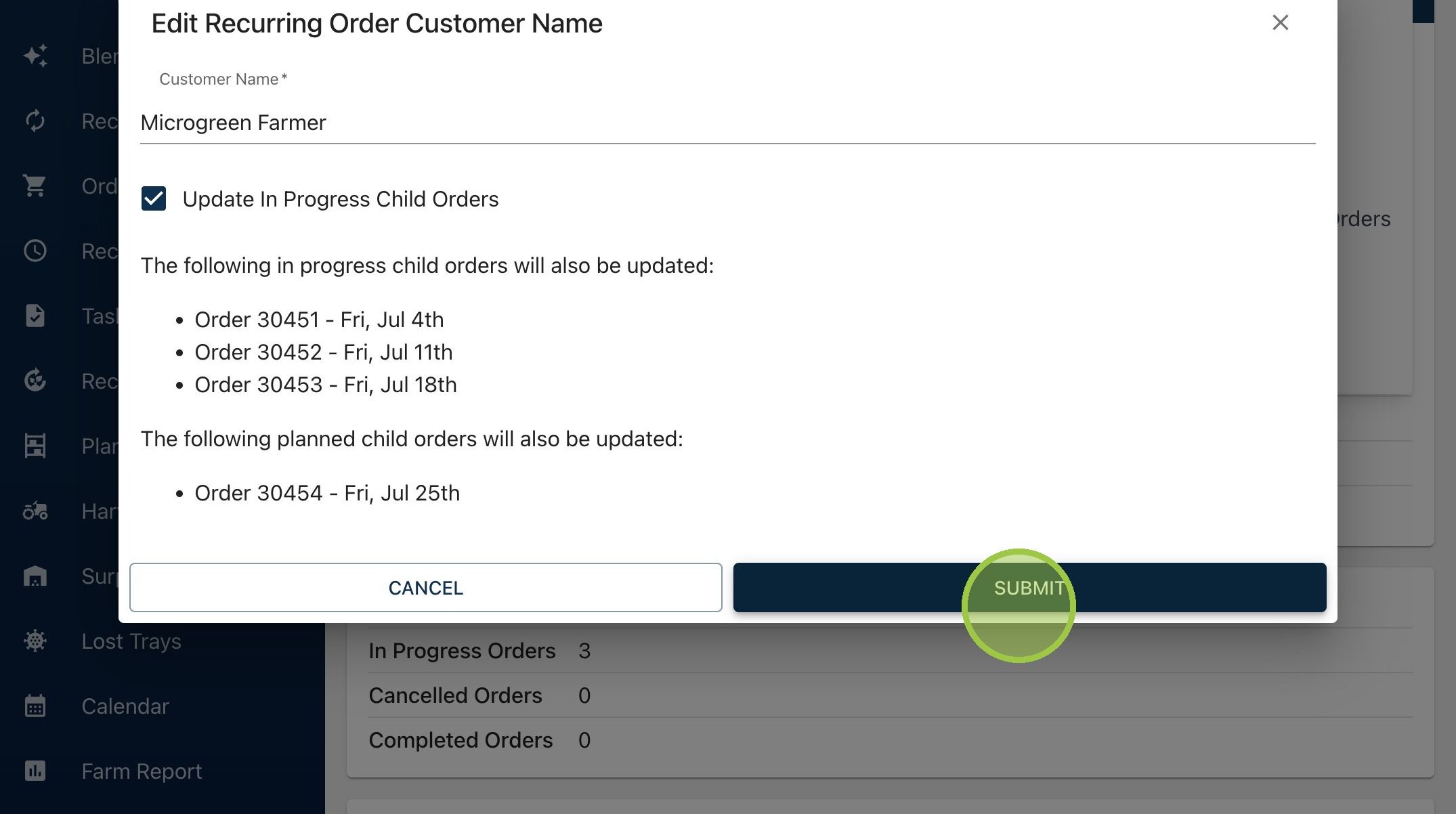Open the shopping cart Orders icon
This screenshot has height=814, width=1456.
35,186
